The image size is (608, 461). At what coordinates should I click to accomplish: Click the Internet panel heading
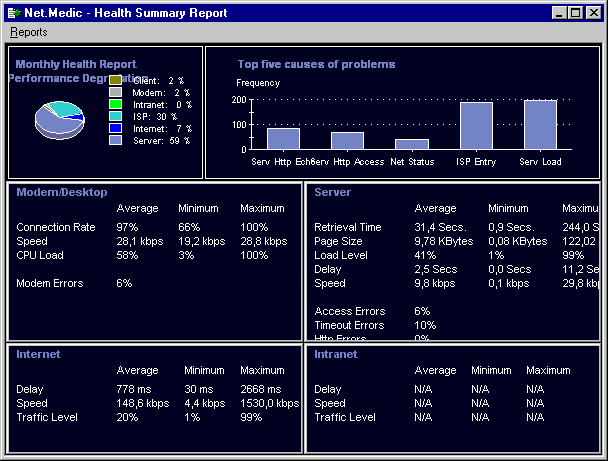[38, 354]
